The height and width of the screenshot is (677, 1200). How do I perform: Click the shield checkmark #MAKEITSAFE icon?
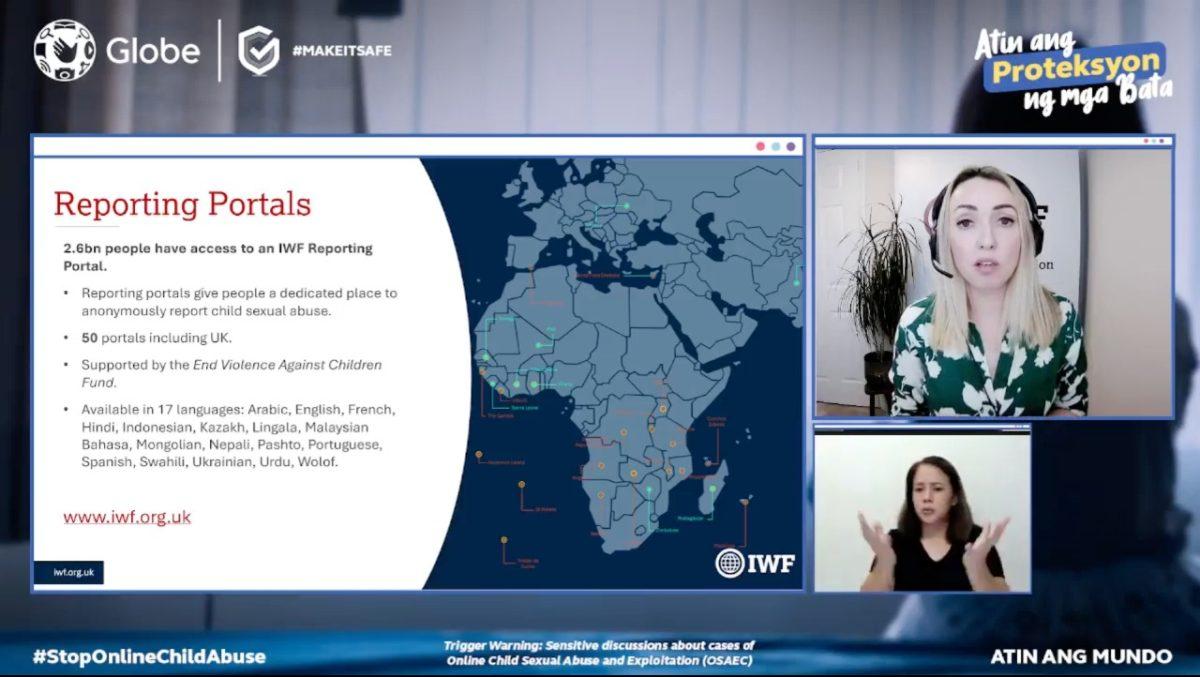tap(258, 50)
